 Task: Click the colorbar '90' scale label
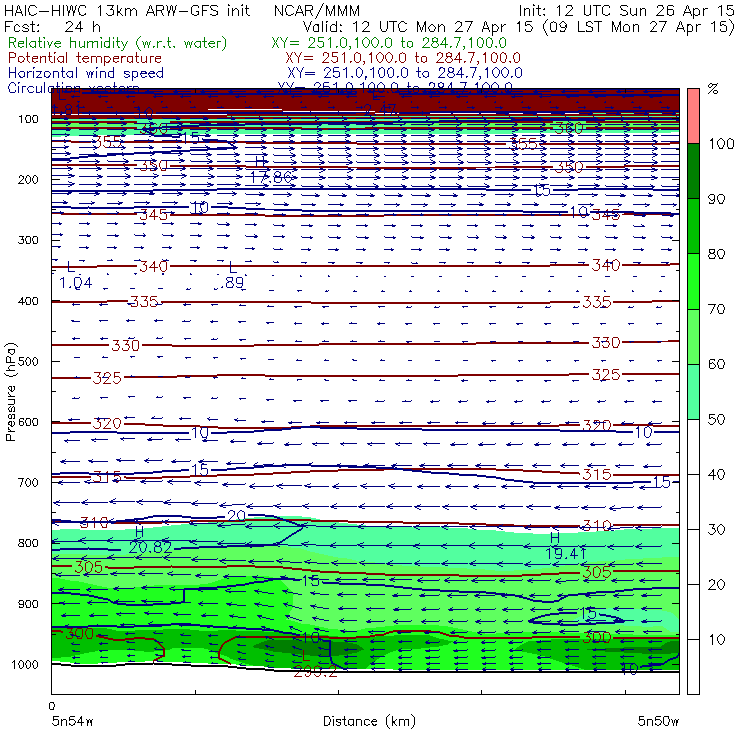pyautogui.click(x=716, y=199)
